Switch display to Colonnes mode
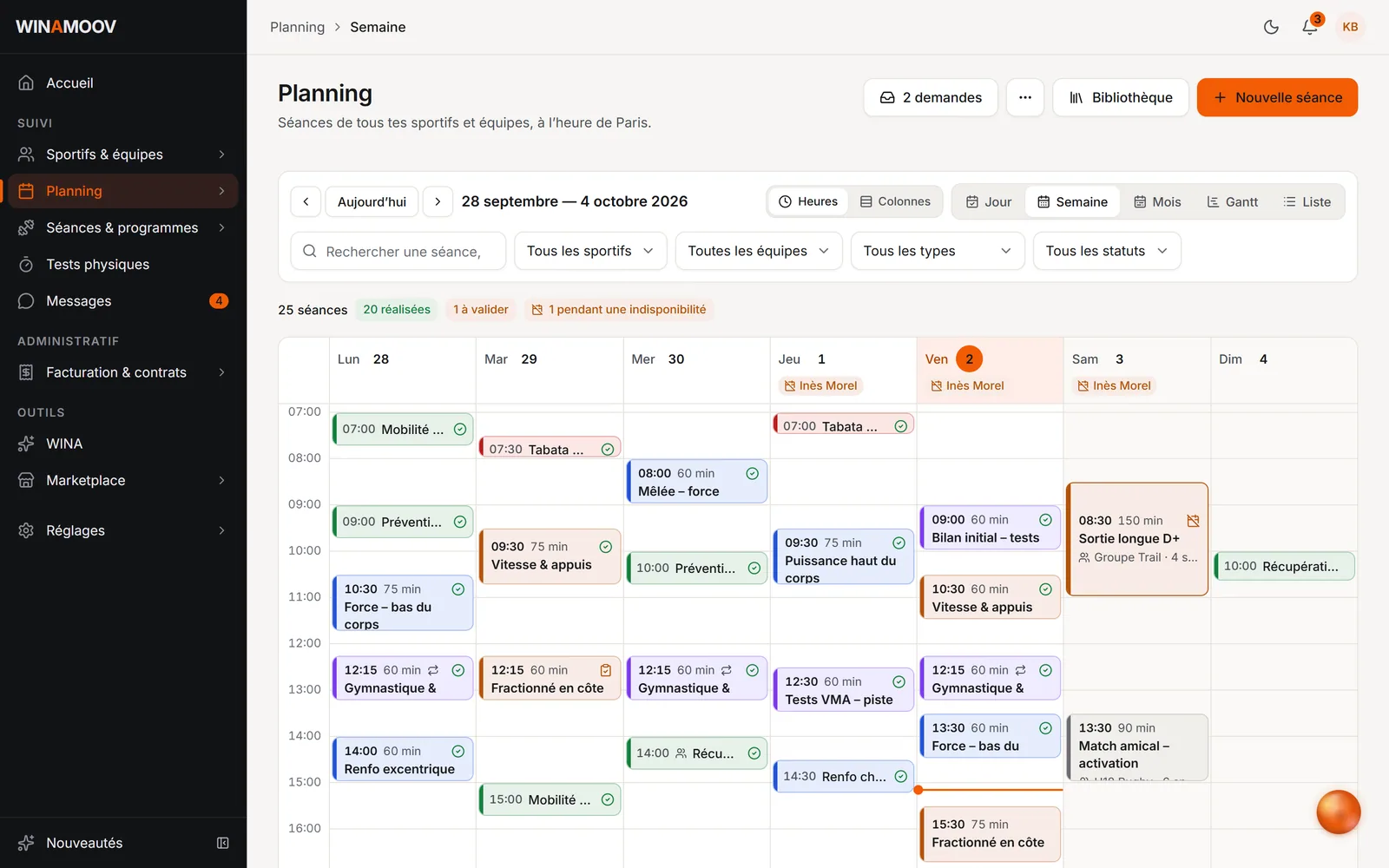This screenshot has width=1389, height=868. 895,201
